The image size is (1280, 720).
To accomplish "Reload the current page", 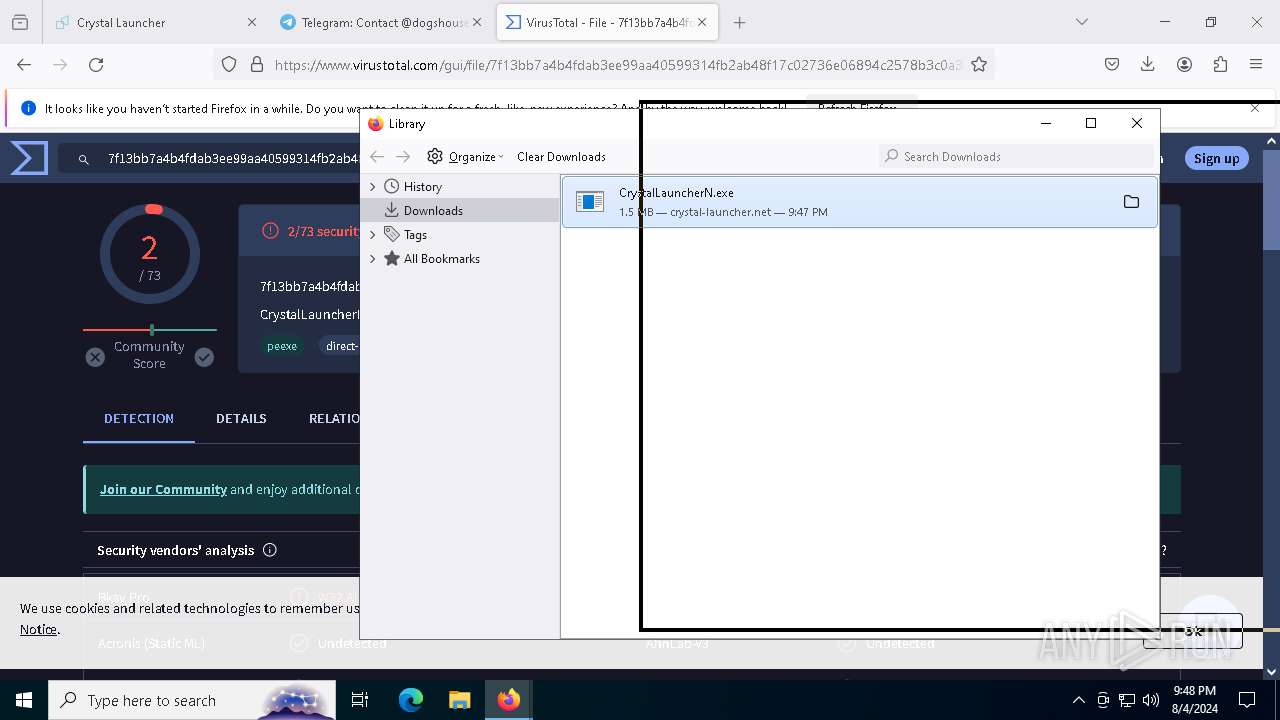I will (96, 64).
